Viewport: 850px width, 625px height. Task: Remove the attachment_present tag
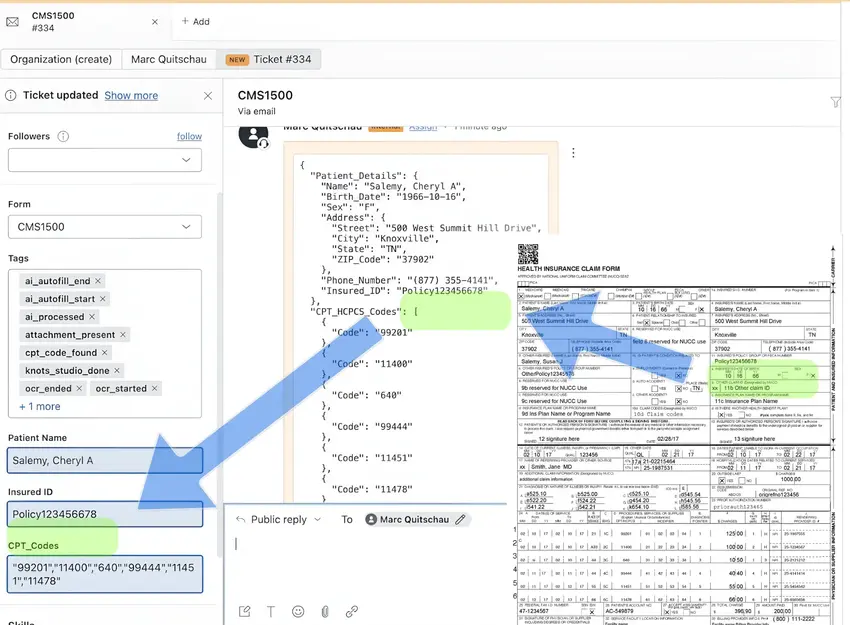pyautogui.click(x=123, y=334)
